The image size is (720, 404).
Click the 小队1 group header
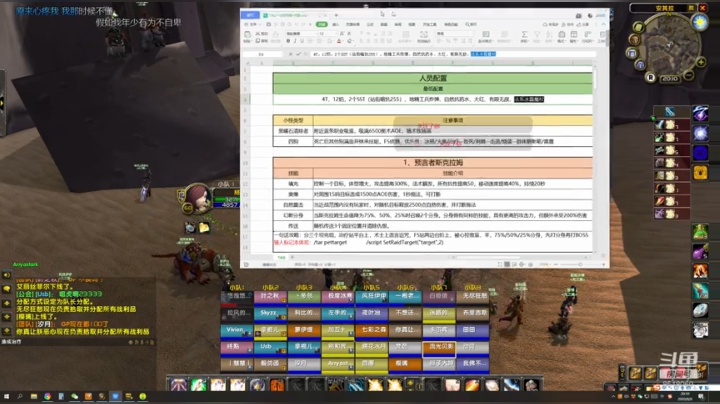236,287
